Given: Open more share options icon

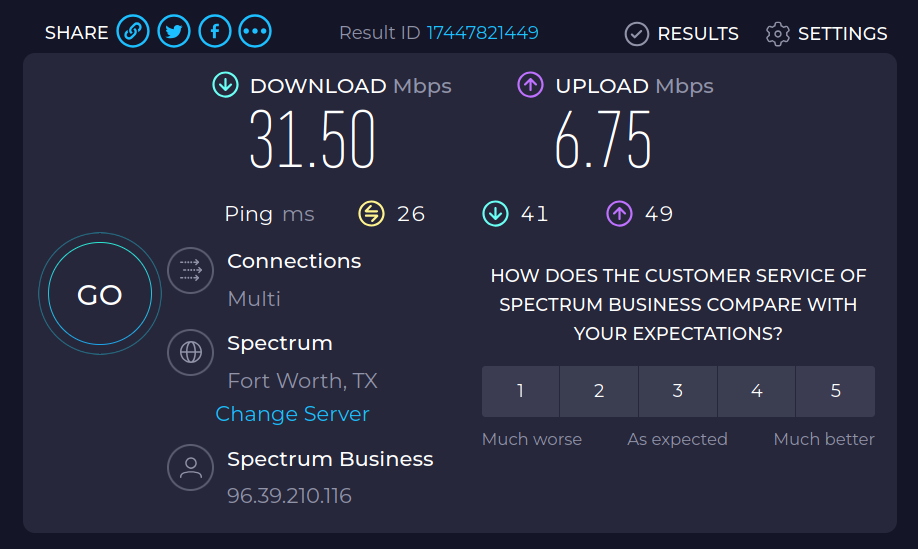Looking at the screenshot, I should point(255,32).
